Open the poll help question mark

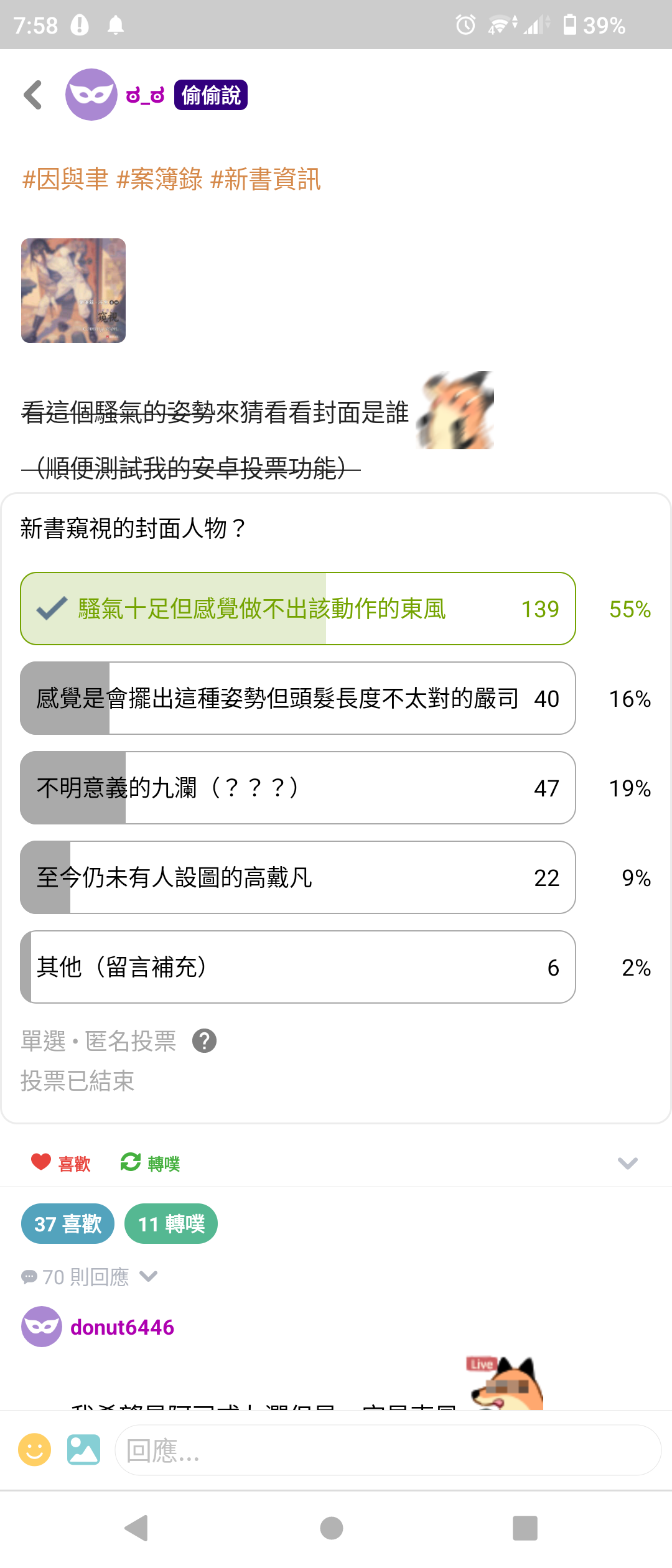[204, 1040]
